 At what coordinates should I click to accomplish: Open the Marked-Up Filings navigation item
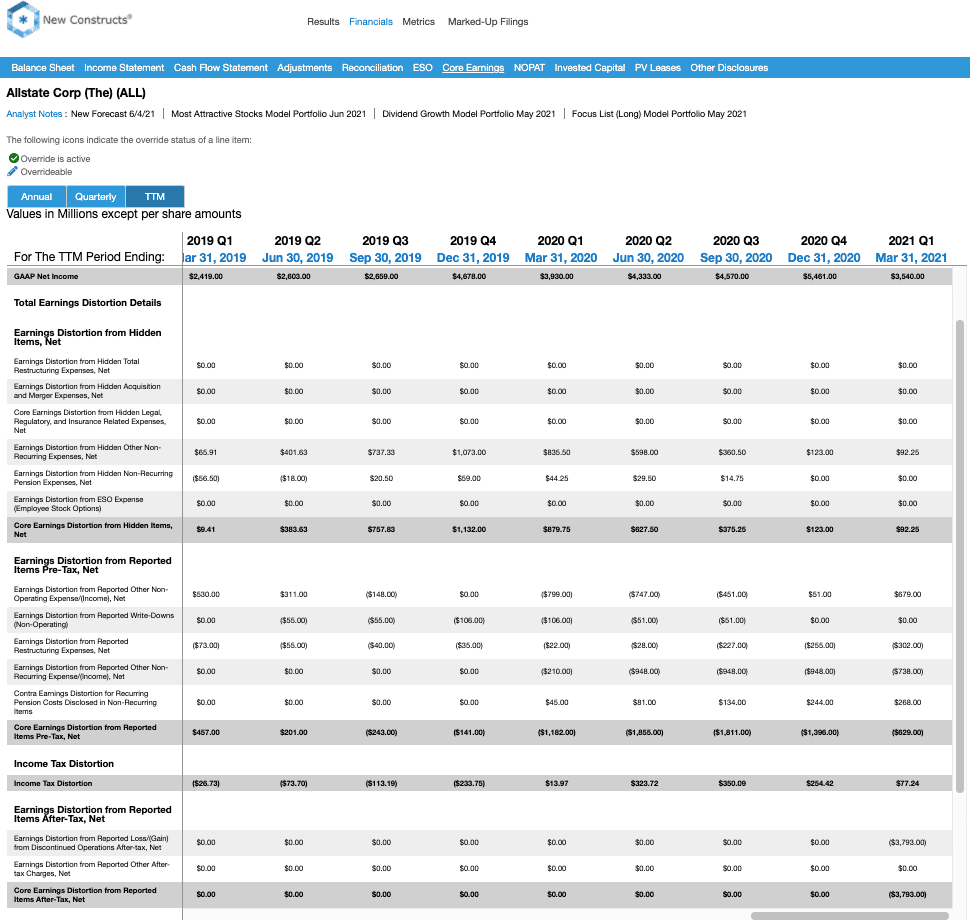click(x=488, y=22)
